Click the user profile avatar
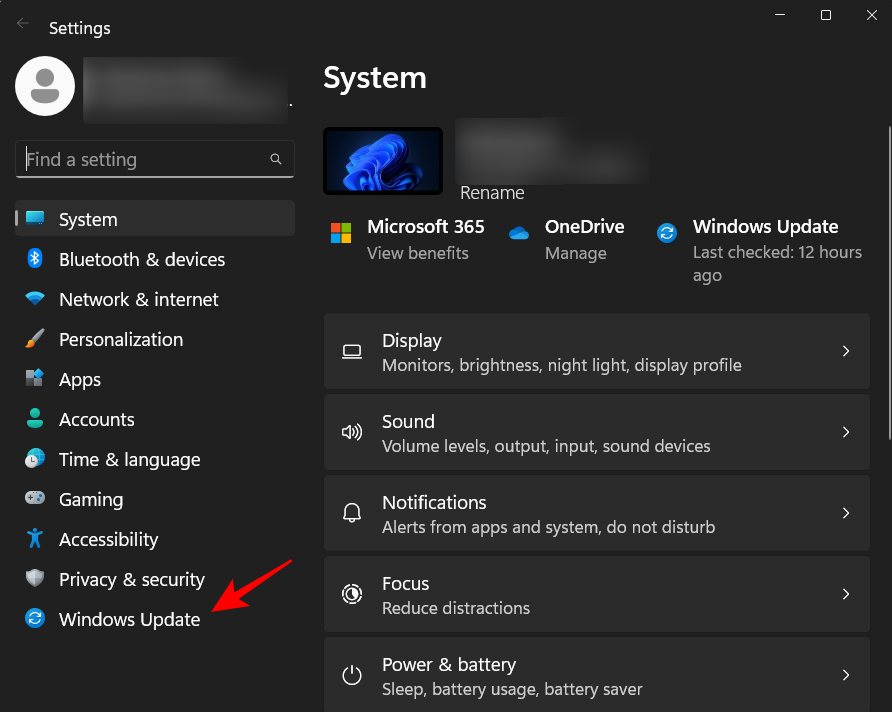 (x=45, y=86)
